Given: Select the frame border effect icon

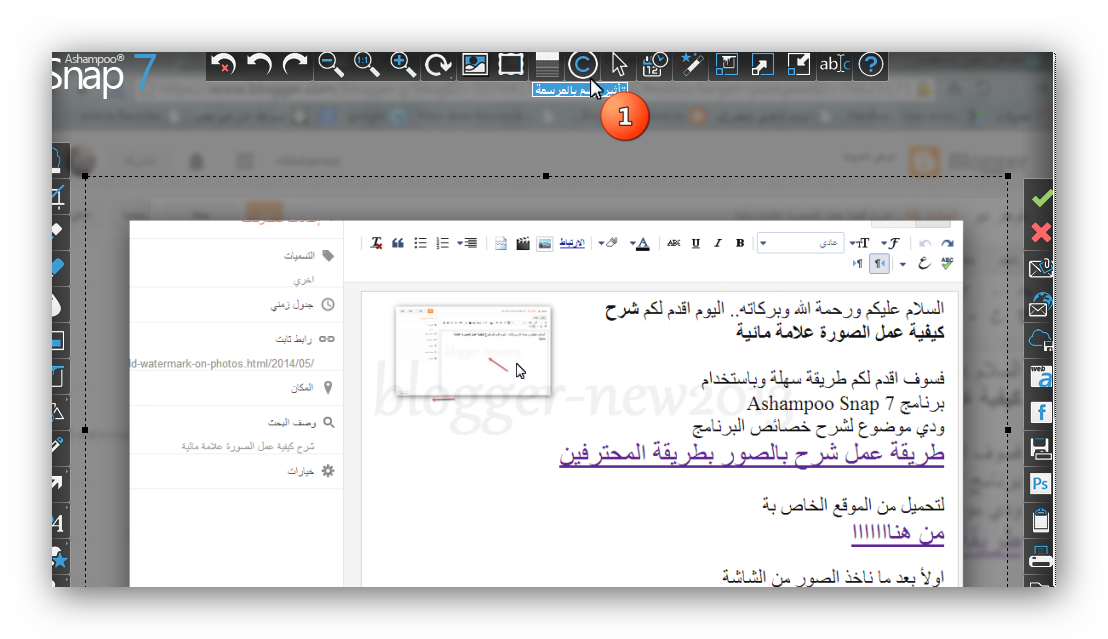Looking at the screenshot, I should (x=511, y=65).
